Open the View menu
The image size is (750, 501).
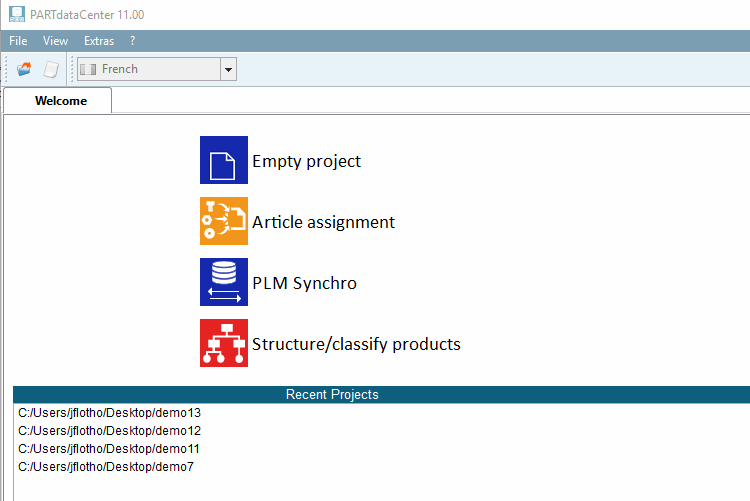(x=56, y=41)
